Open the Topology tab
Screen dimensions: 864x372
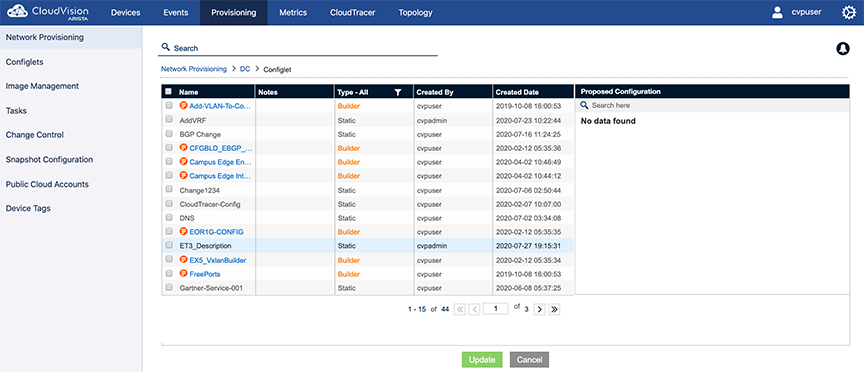(x=415, y=13)
